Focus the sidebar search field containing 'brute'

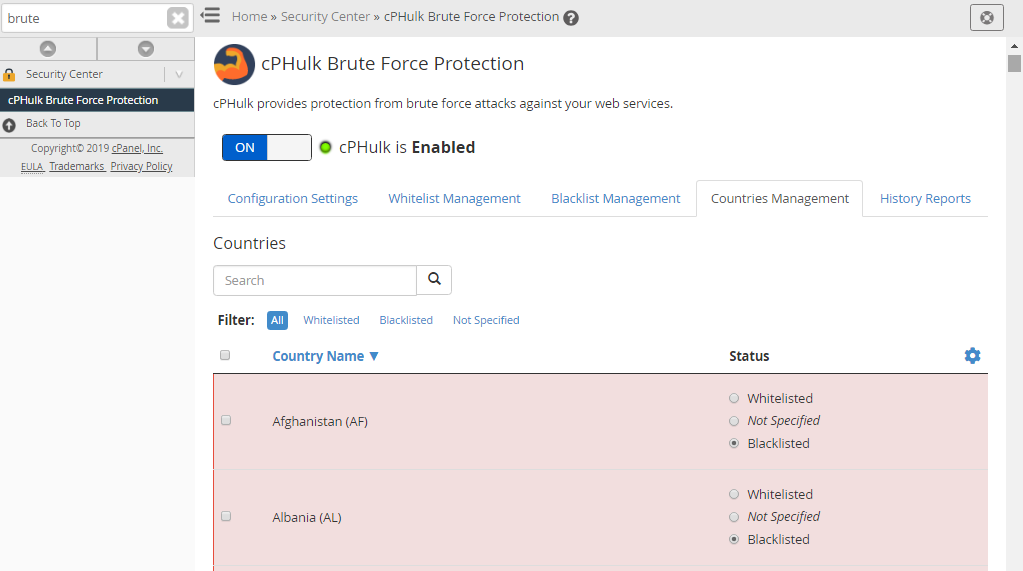click(85, 18)
